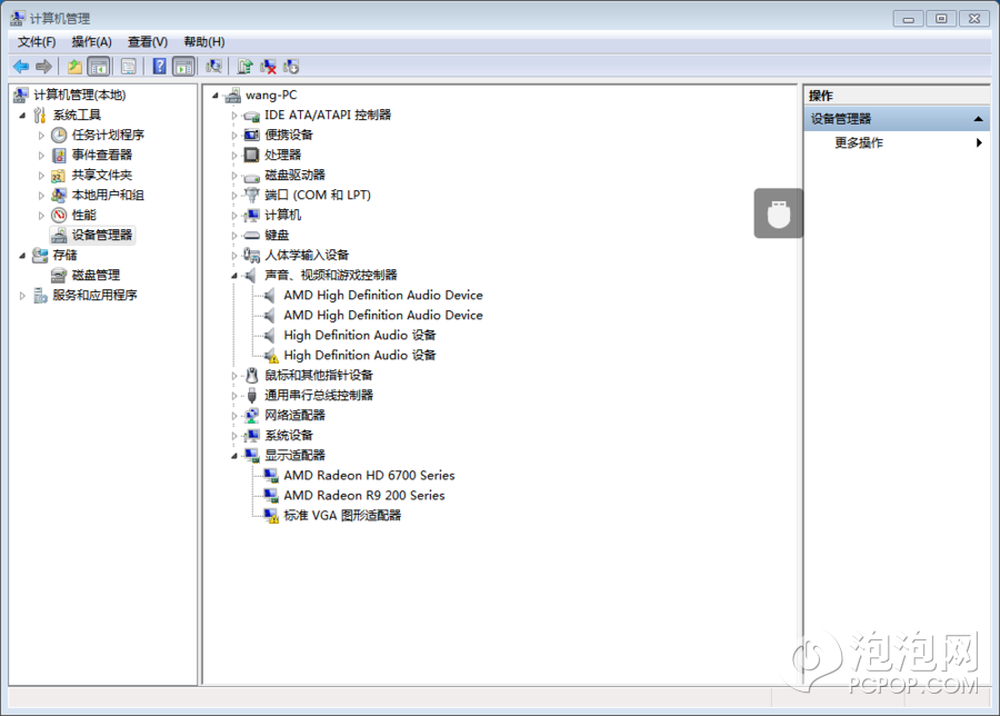Screen dimensions: 1000x716
Task: Open the 操作(A) menu
Action: click(x=91, y=42)
